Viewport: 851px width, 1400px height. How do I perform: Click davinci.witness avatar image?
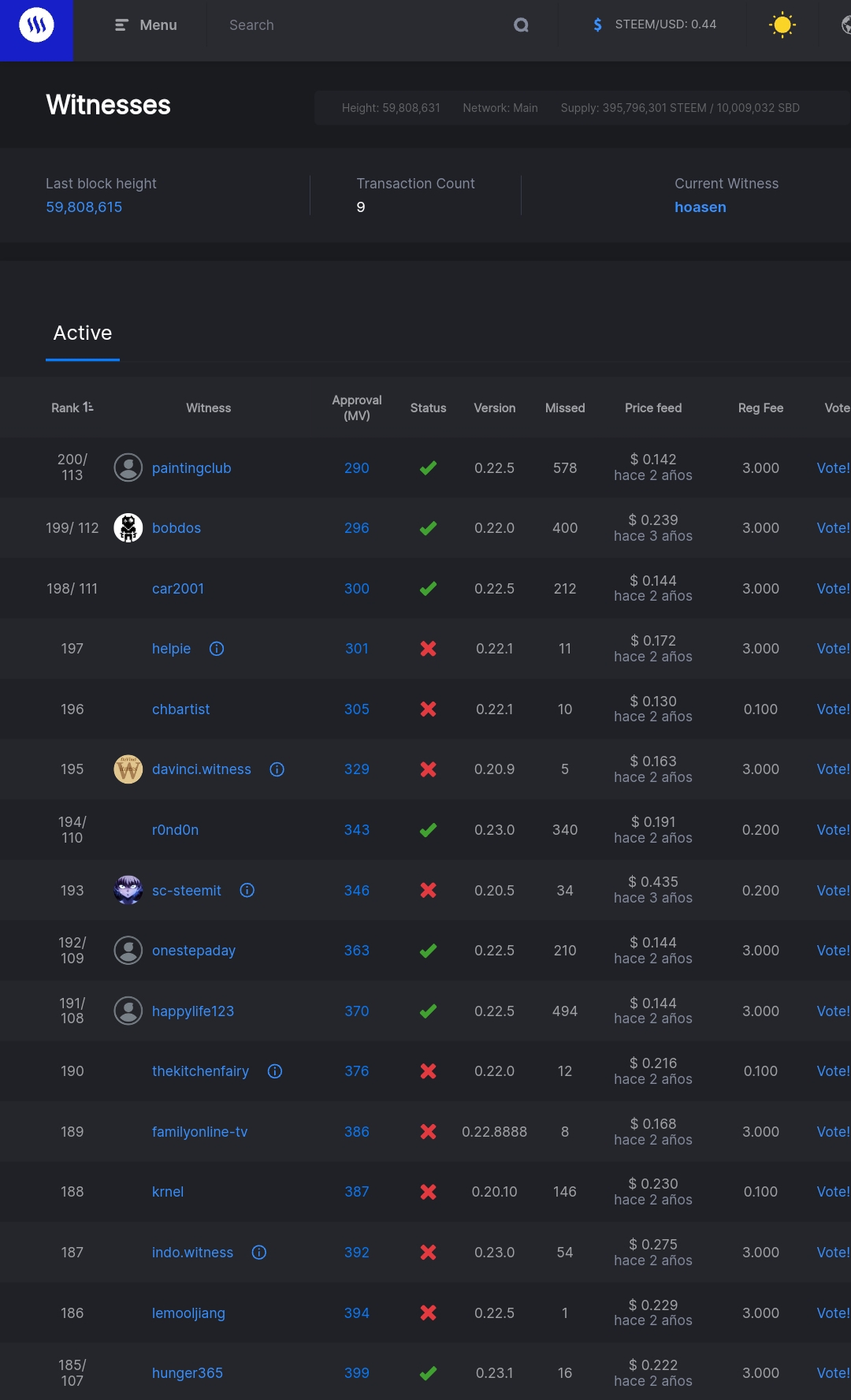click(128, 769)
